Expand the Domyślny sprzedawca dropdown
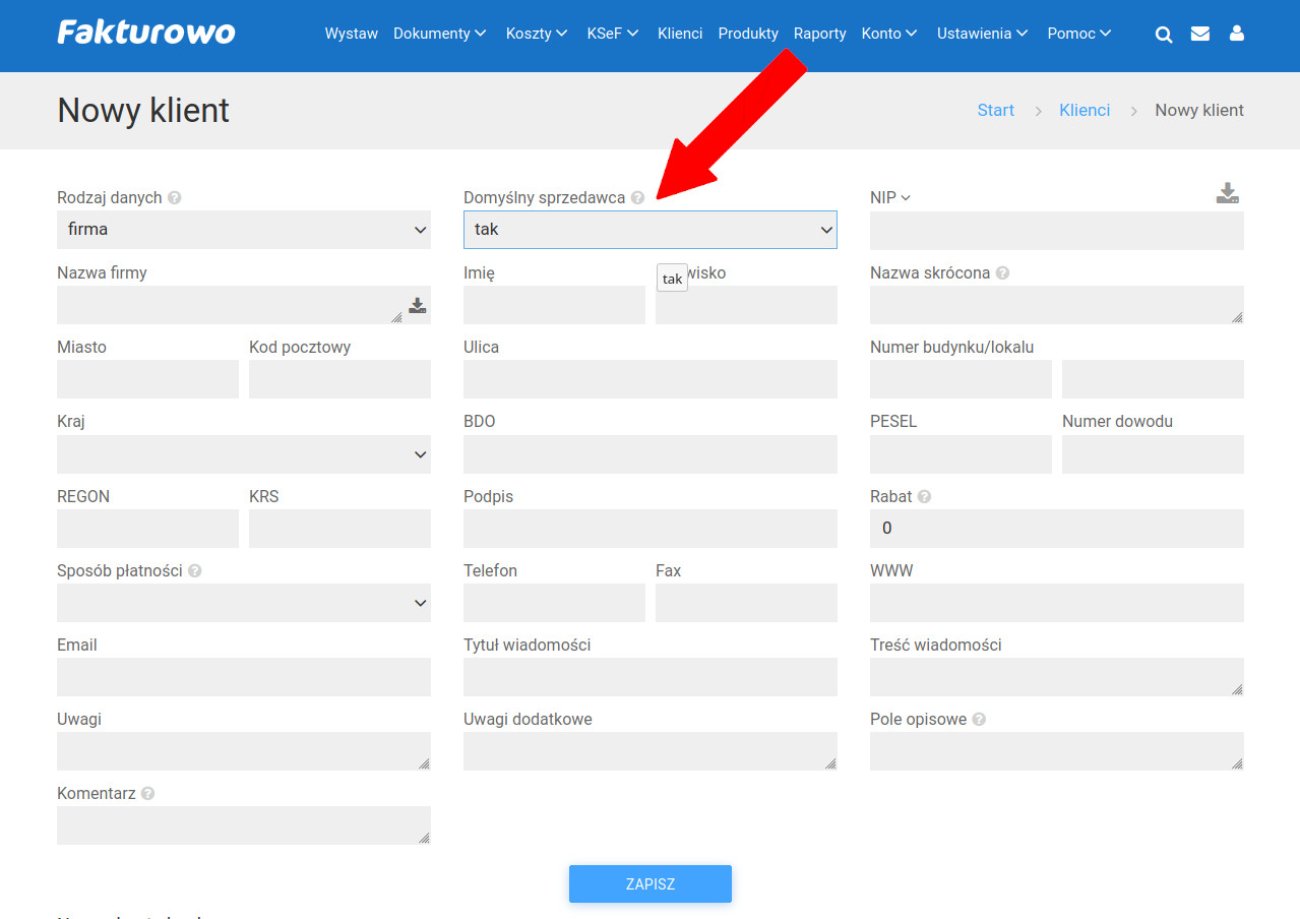Screen dimensions: 1300x919 click(650, 230)
